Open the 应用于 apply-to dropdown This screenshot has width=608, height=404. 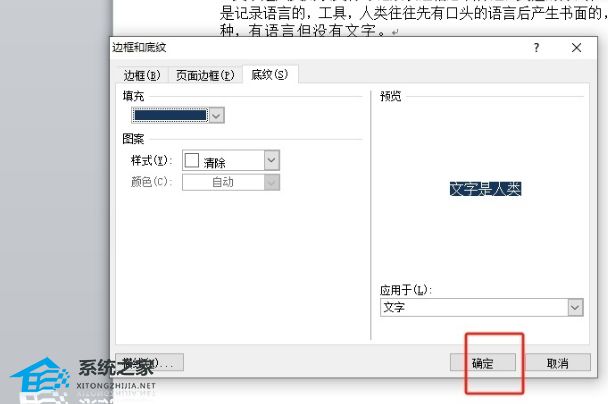(x=575, y=307)
